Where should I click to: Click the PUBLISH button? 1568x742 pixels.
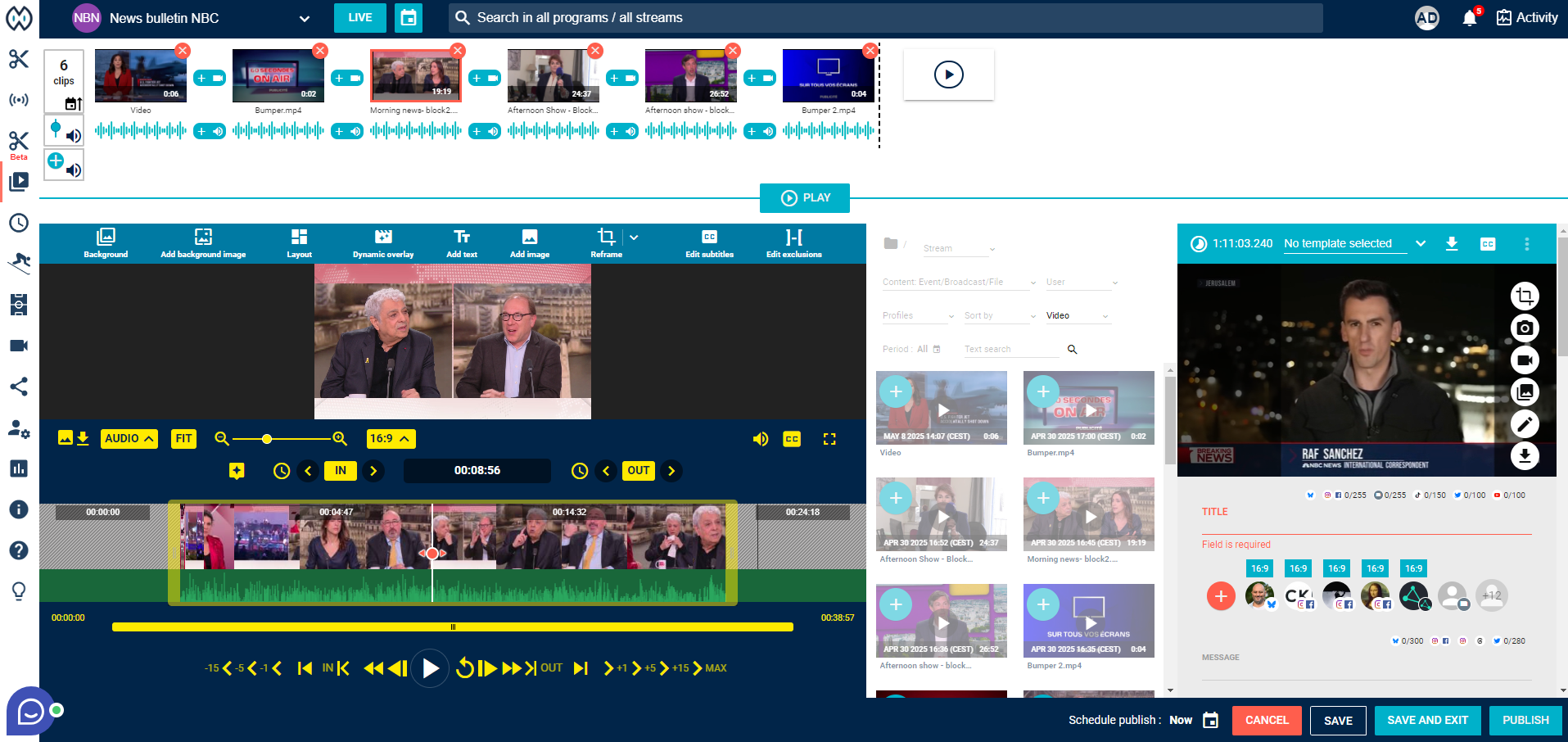[1525, 721]
